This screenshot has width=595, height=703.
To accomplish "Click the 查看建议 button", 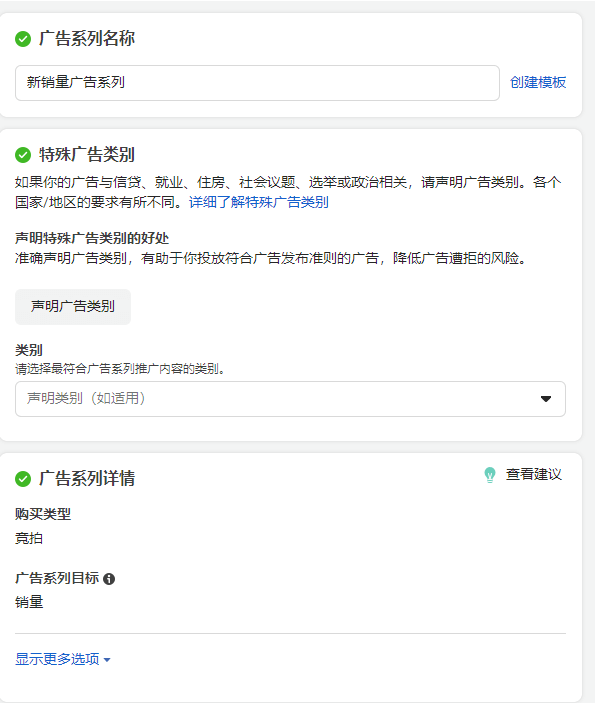I will click(x=523, y=475).
